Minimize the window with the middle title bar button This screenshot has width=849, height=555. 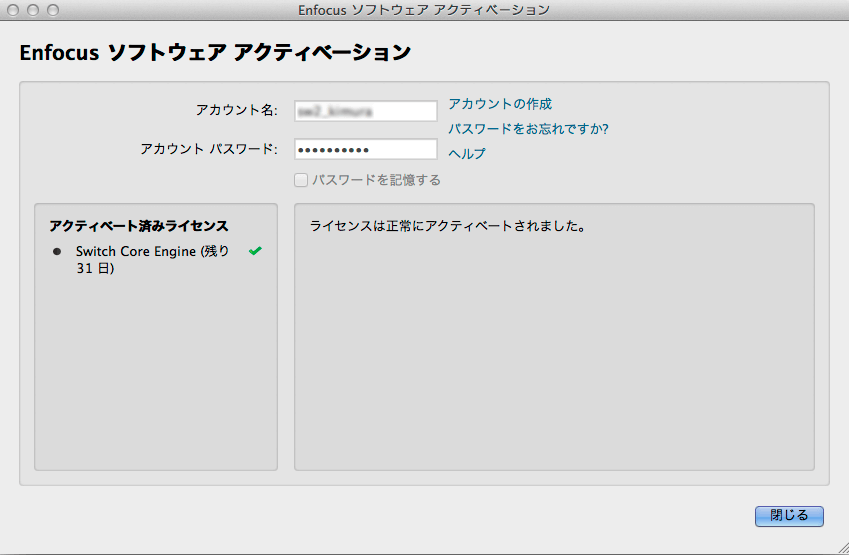click(33, 10)
